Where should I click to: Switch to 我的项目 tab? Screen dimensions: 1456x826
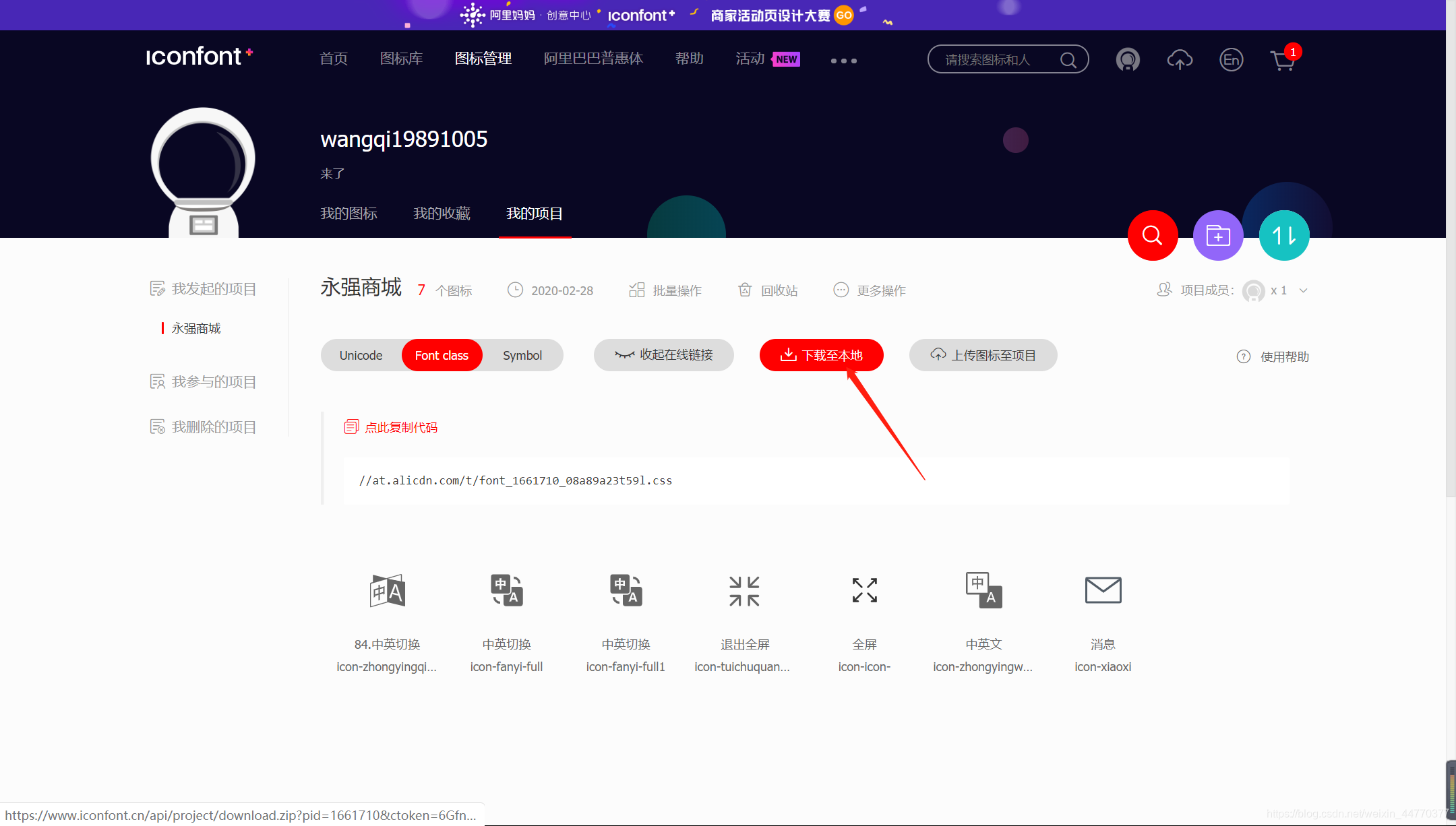(535, 214)
